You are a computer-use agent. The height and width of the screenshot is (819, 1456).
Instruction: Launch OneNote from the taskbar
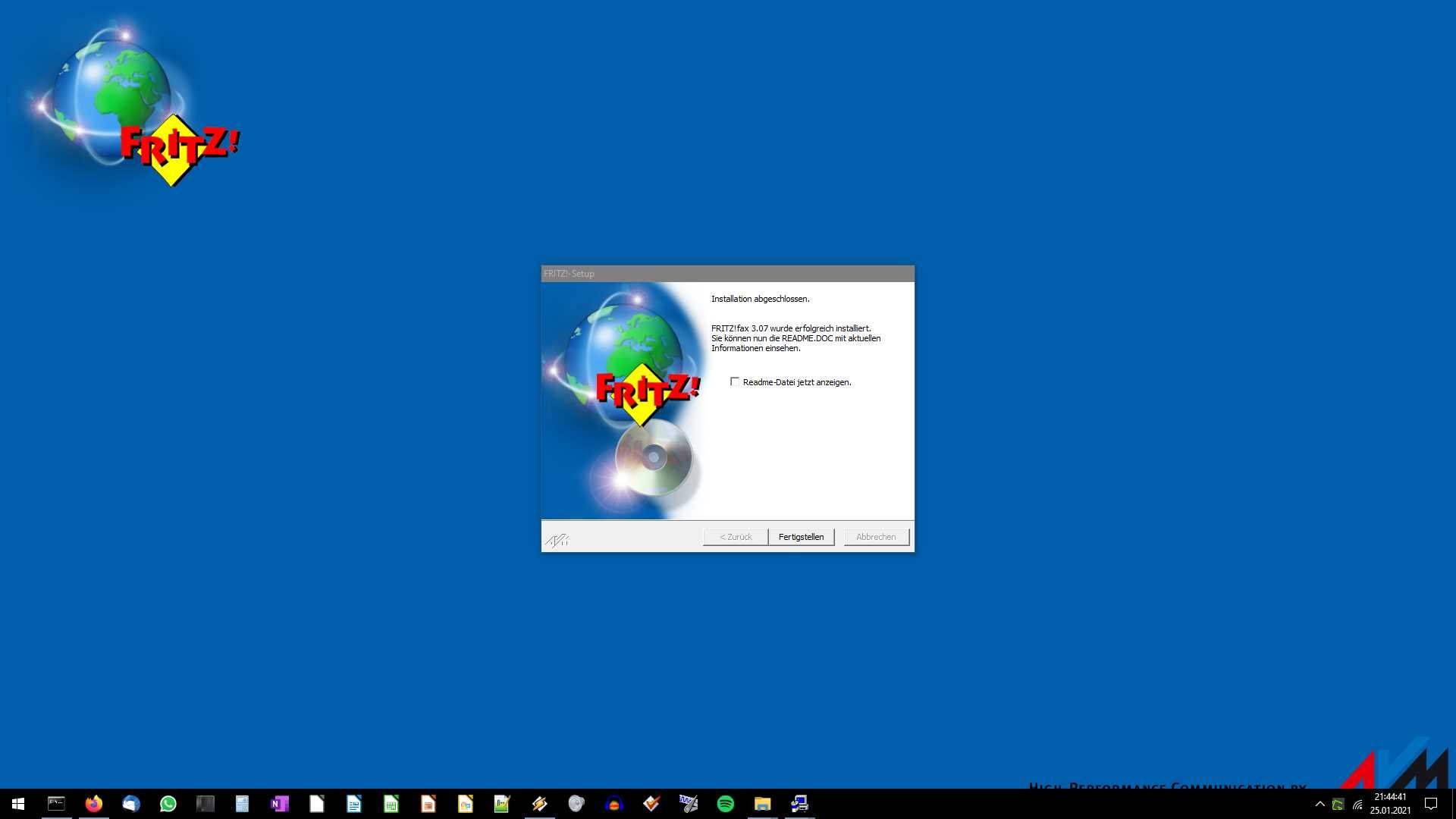click(x=279, y=804)
